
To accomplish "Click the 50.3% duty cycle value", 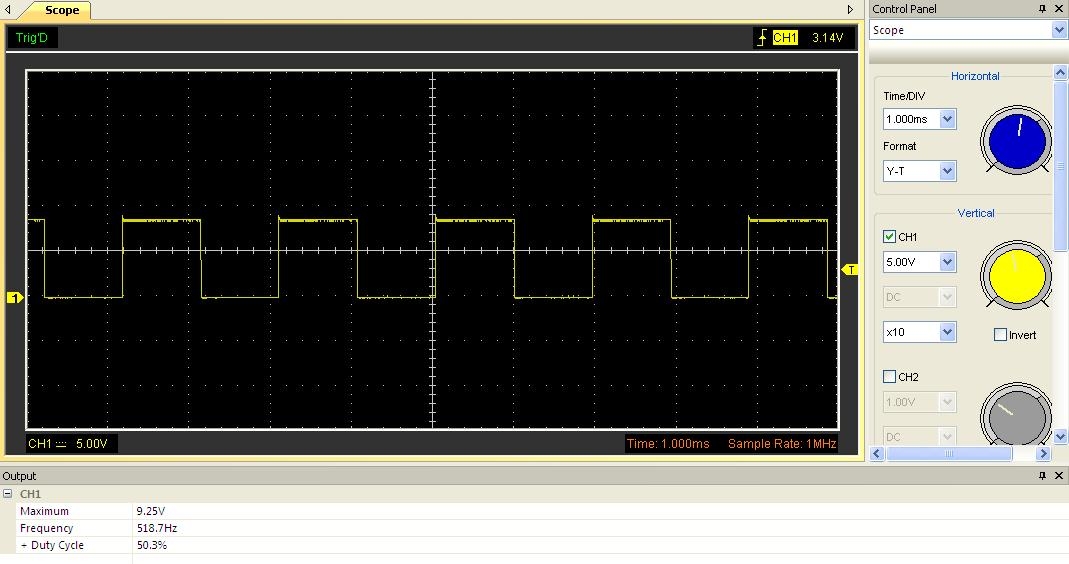I will click(x=151, y=545).
